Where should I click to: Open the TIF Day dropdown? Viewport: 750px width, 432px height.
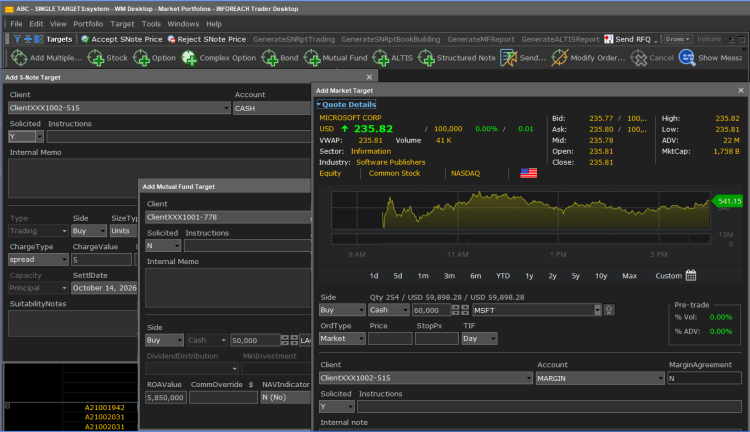coord(493,339)
